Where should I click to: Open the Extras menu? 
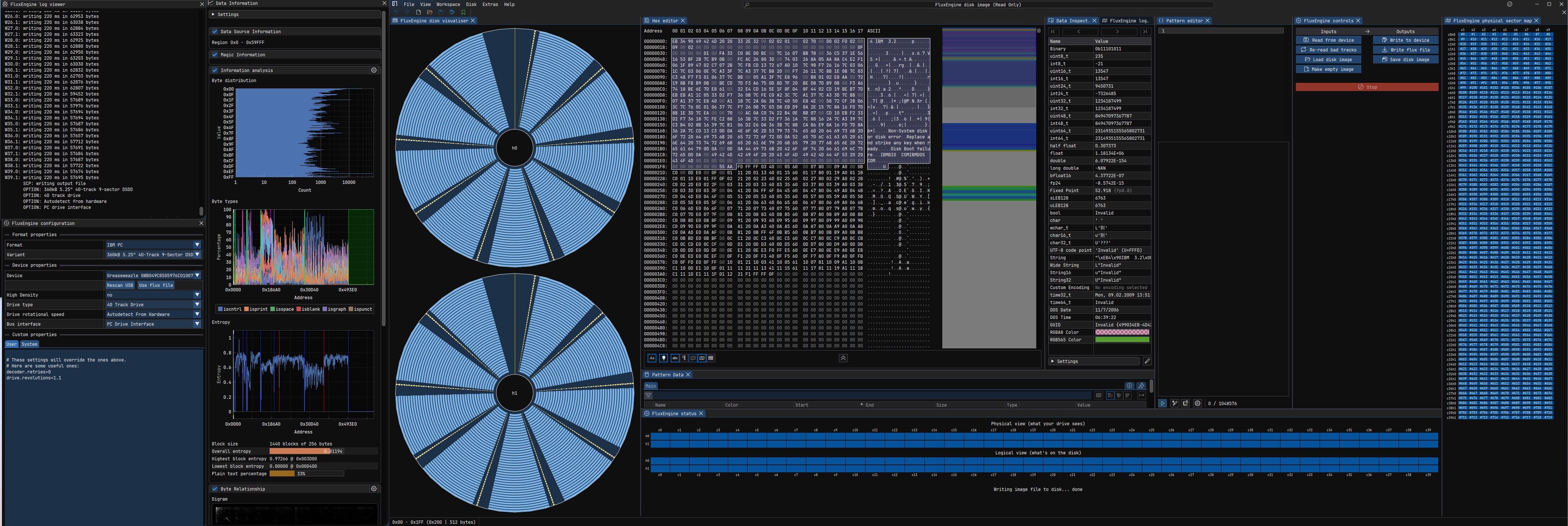point(490,4)
